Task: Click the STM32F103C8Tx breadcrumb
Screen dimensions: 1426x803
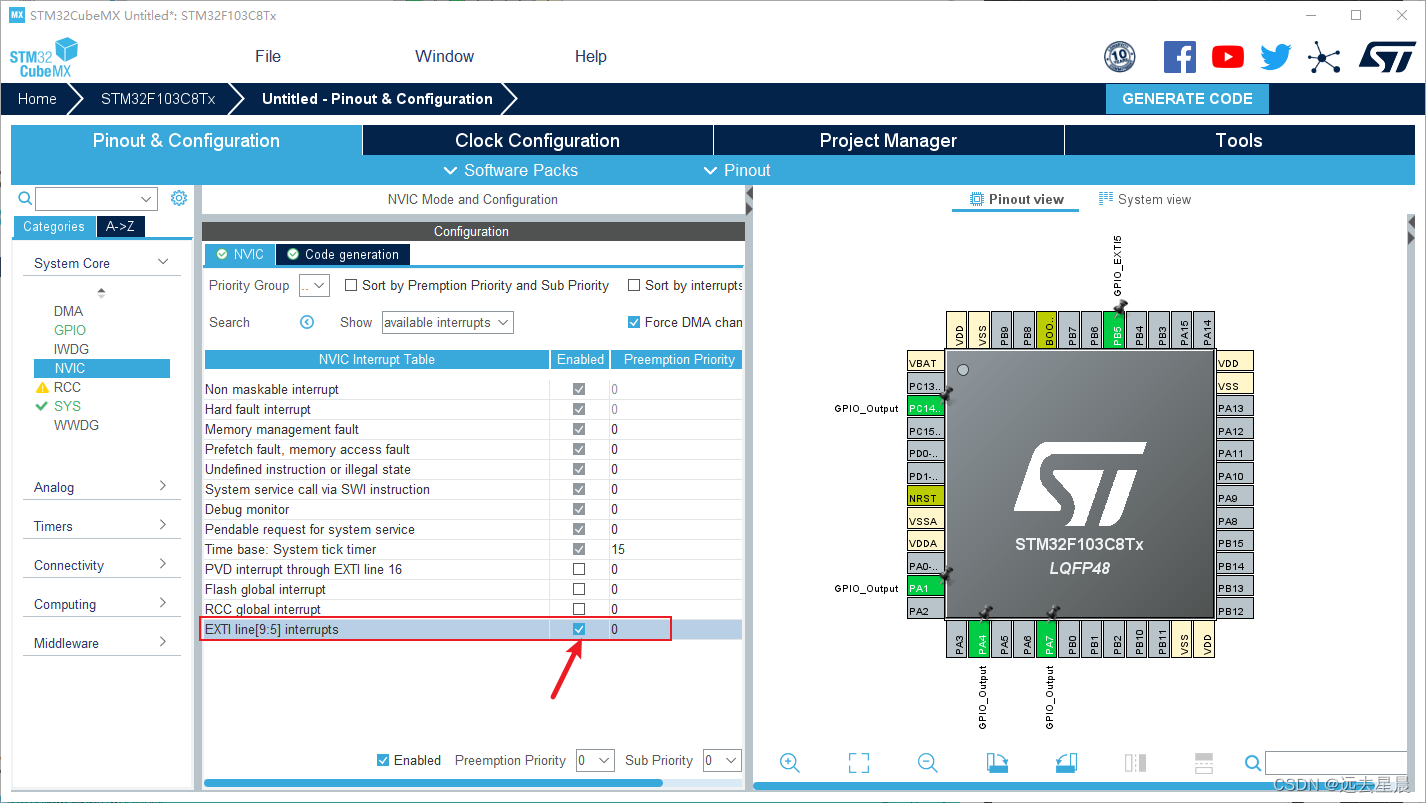Action: (158, 99)
